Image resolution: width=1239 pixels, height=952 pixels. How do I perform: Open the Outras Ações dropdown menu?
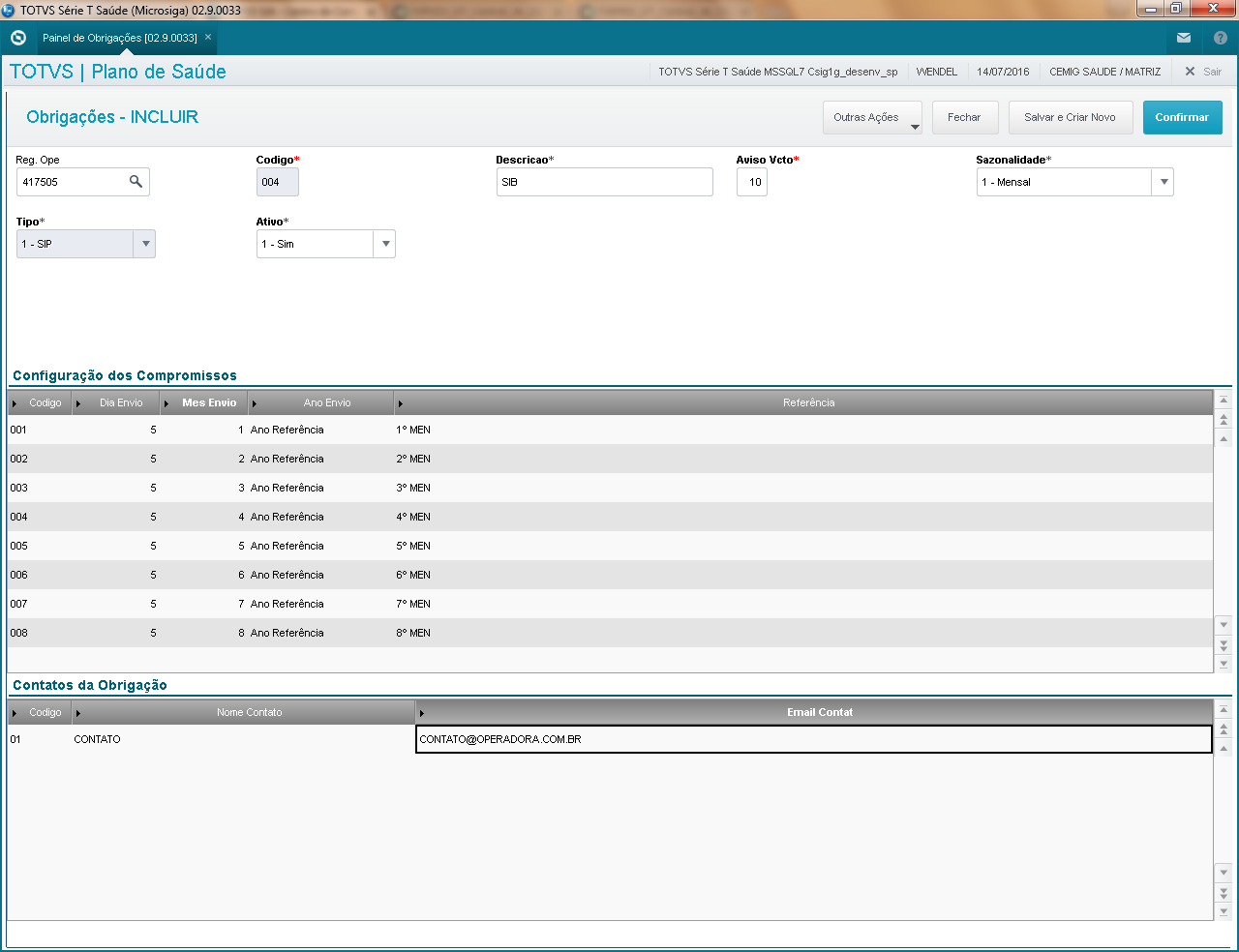click(872, 117)
